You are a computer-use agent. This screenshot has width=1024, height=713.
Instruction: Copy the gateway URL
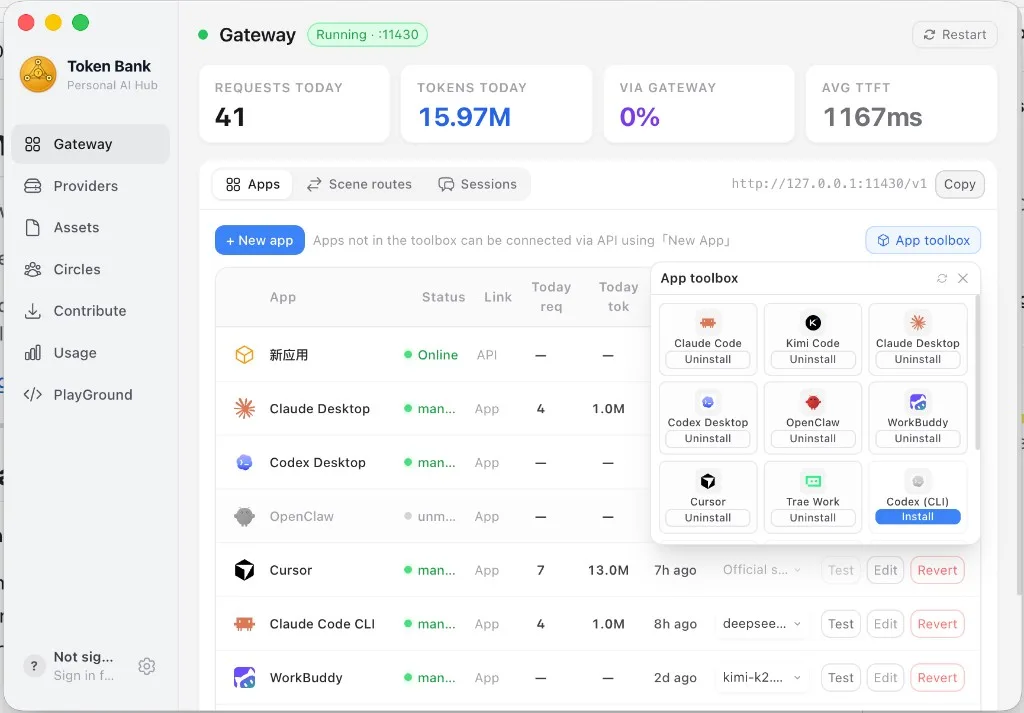(x=959, y=184)
